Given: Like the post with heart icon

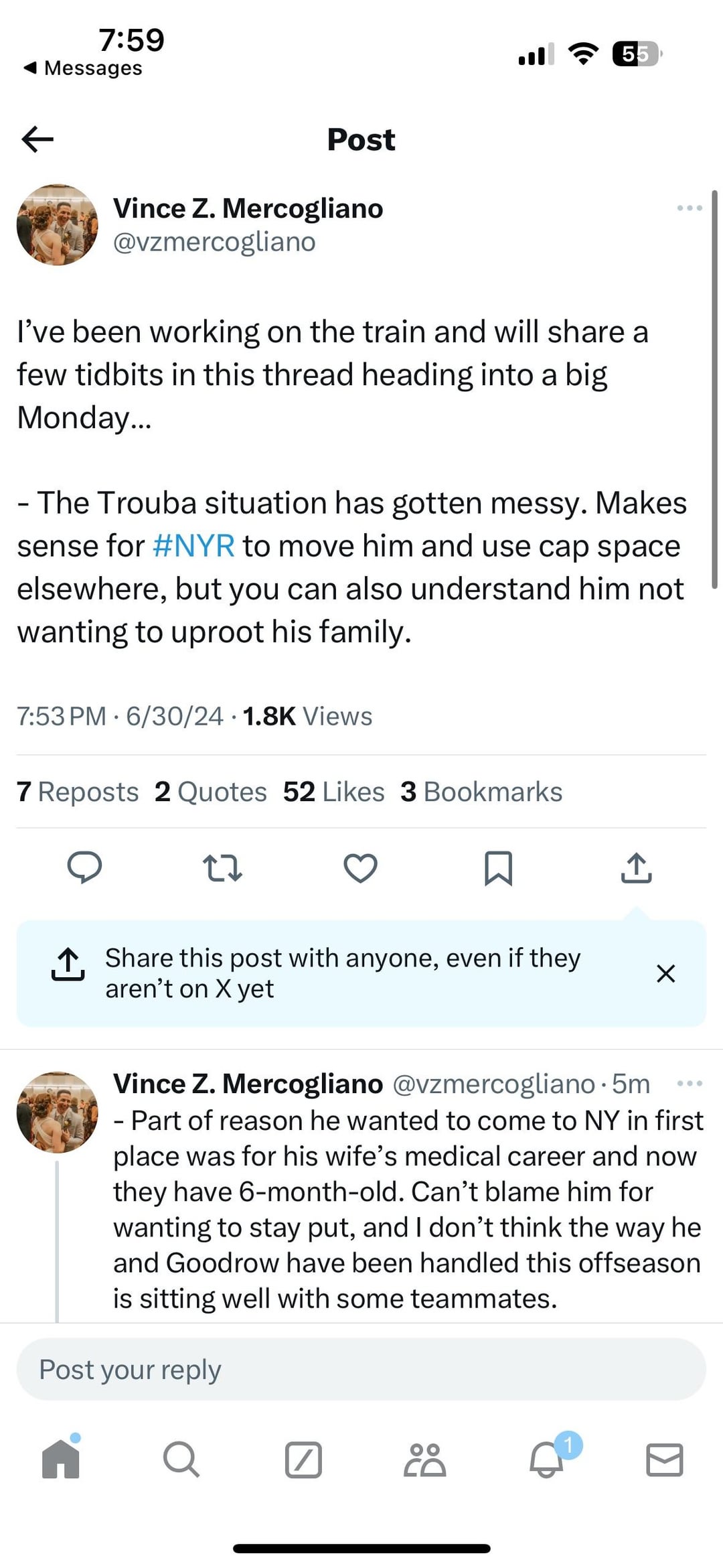Looking at the screenshot, I should (360, 868).
